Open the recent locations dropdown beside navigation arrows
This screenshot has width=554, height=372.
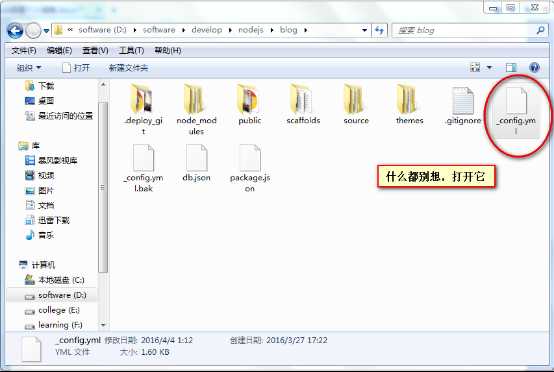pos(46,31)
